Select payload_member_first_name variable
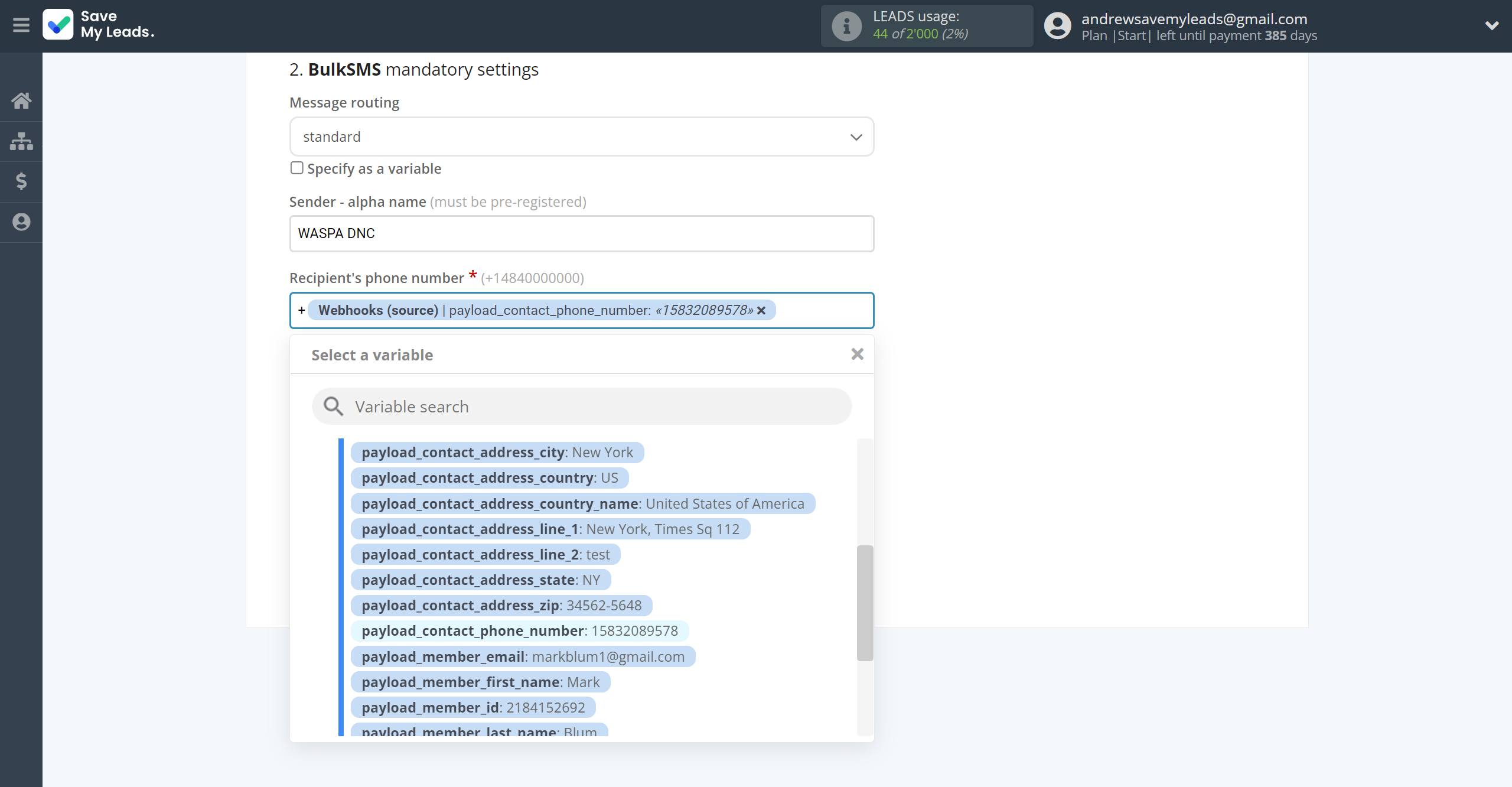Screen dimensions: 1512x787 [x=481, y=682]
